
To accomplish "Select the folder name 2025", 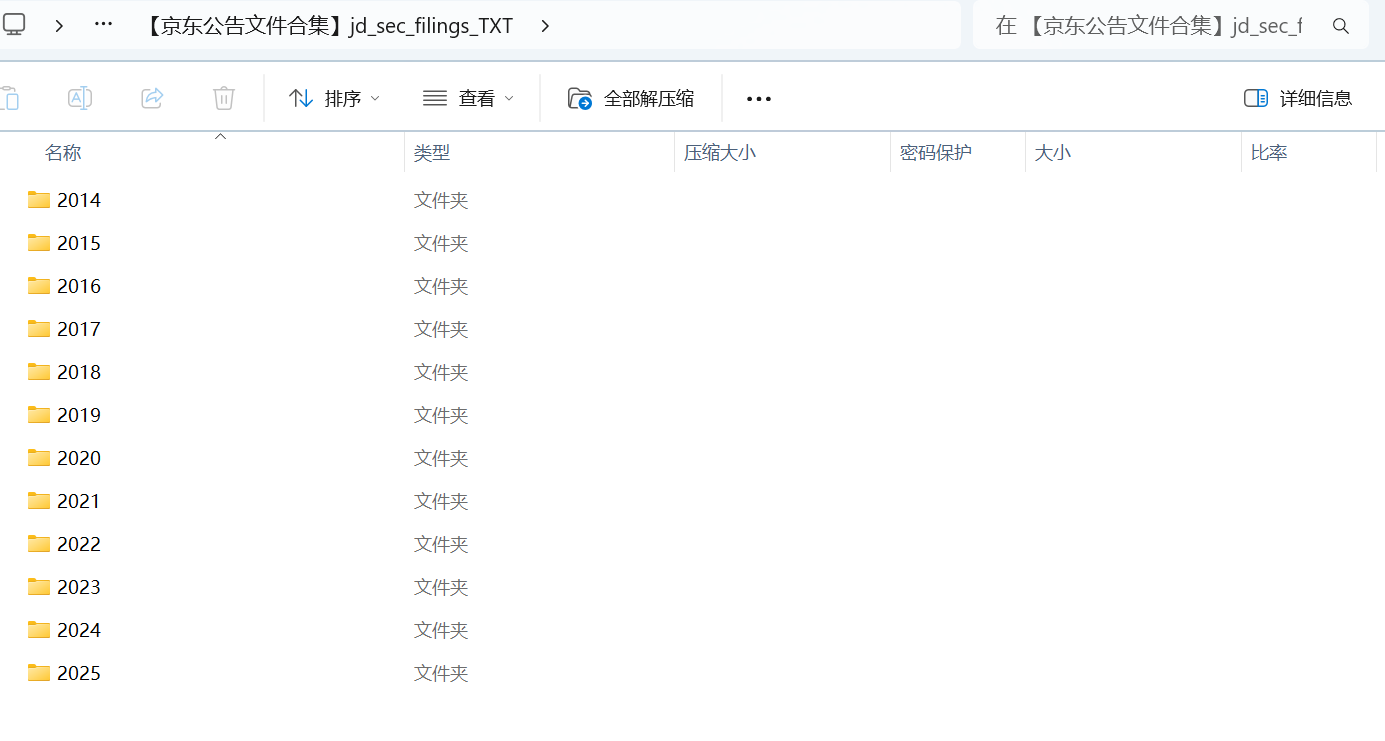I will point(79,673).
